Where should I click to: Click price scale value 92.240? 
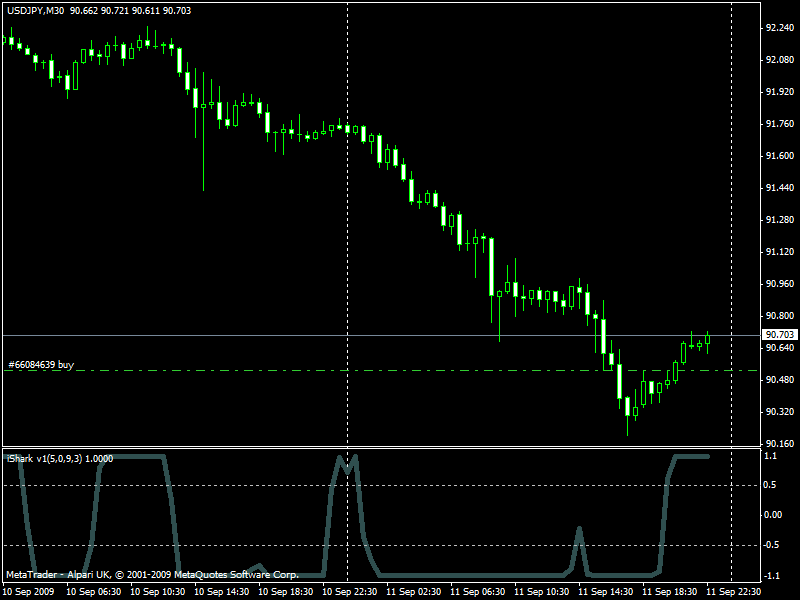pyautogui.click(x=780, y=28)
